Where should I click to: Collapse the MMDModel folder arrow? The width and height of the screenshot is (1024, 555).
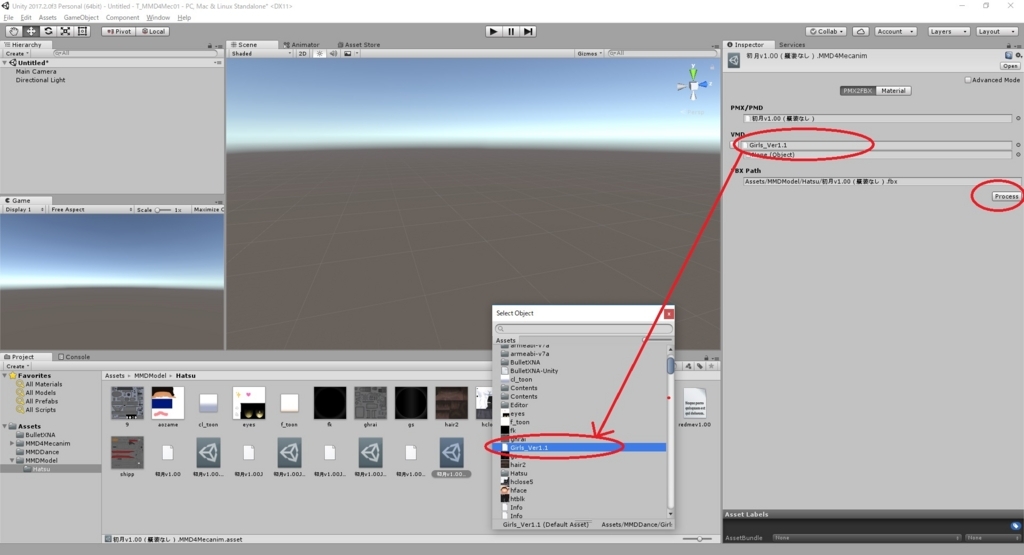tap(12, 460)
